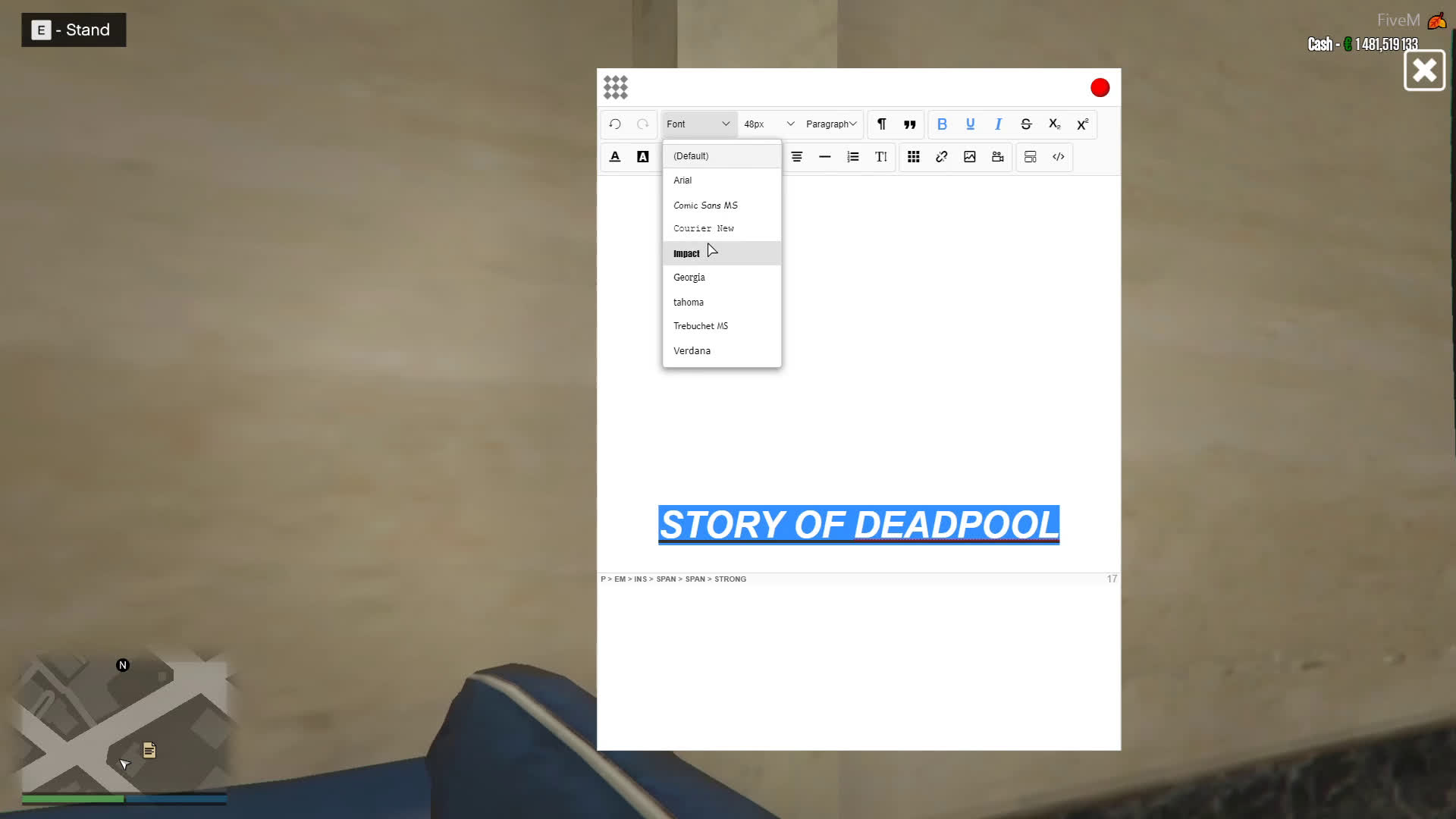Toggle show blocks layout icon

(1031, 157)
